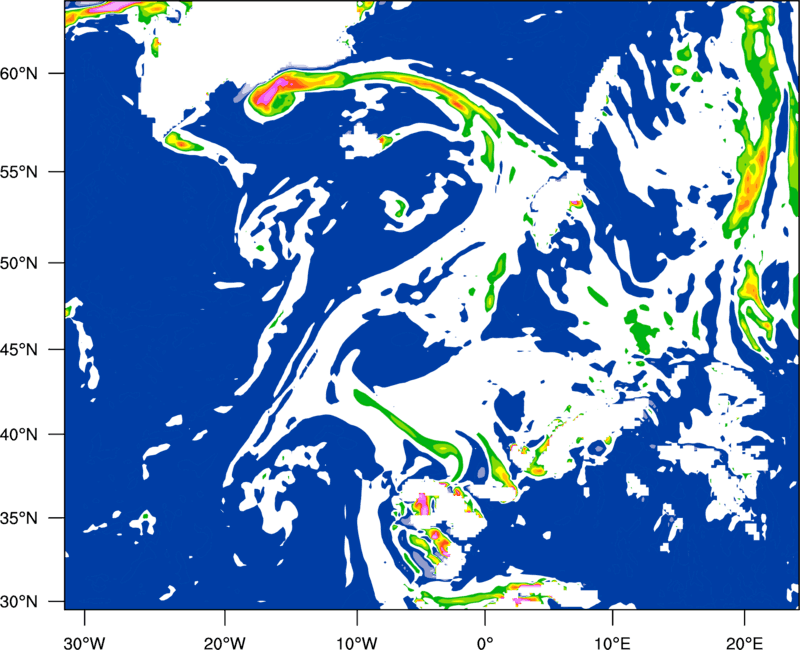This screenshot has width=800, height=650.
Task: Click the 60°N latitude label
Action: pyautogui.click(x=19, y=73)
